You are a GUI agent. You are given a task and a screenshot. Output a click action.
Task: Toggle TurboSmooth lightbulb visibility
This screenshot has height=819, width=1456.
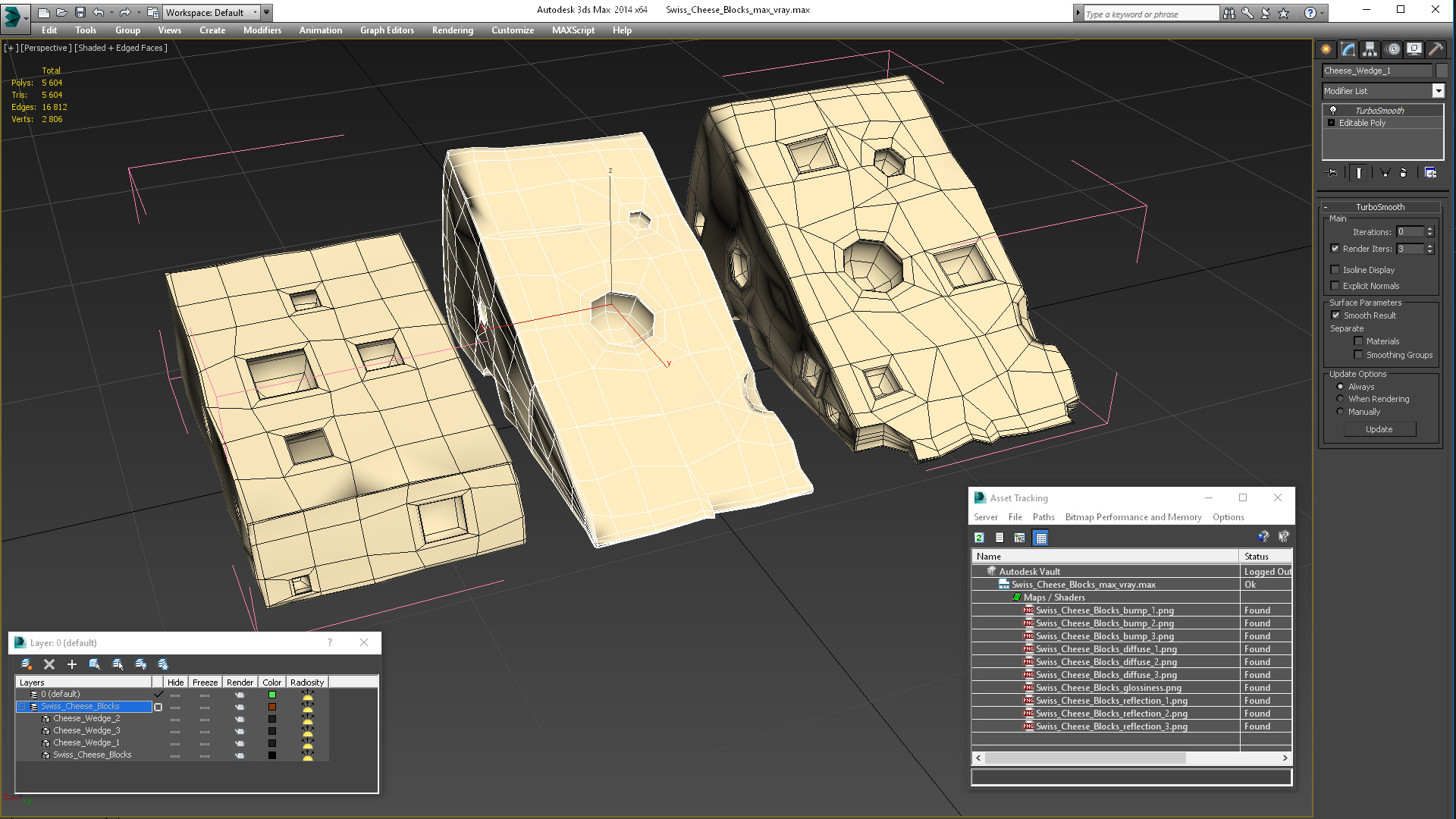1333,111
